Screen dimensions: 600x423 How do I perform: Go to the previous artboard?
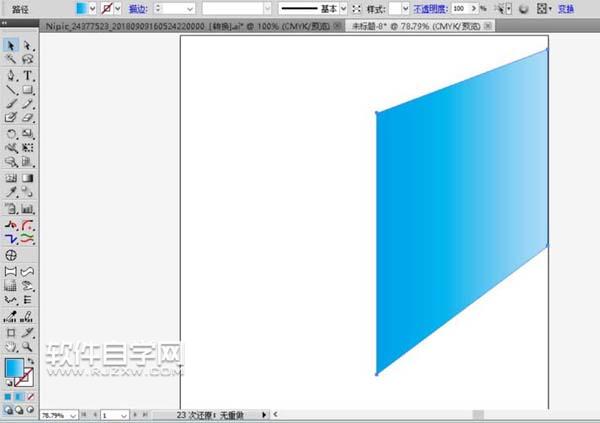(95, 415)
